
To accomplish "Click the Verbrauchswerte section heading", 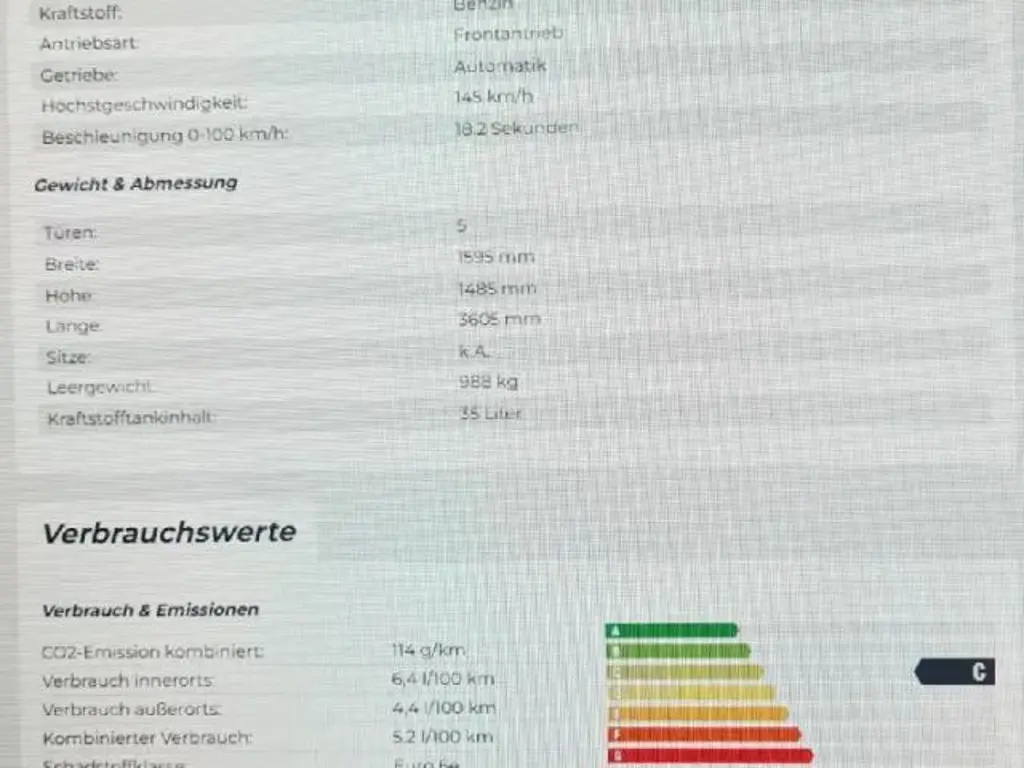I will pos(169,533).
